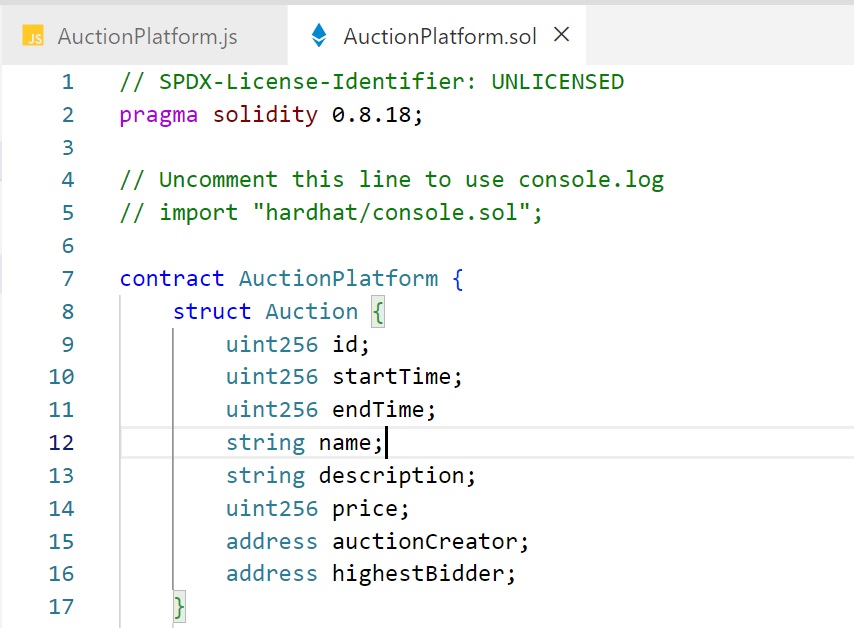
Task: Click the SPDX-License-Identifier comment line
Action: pos(371,82)
